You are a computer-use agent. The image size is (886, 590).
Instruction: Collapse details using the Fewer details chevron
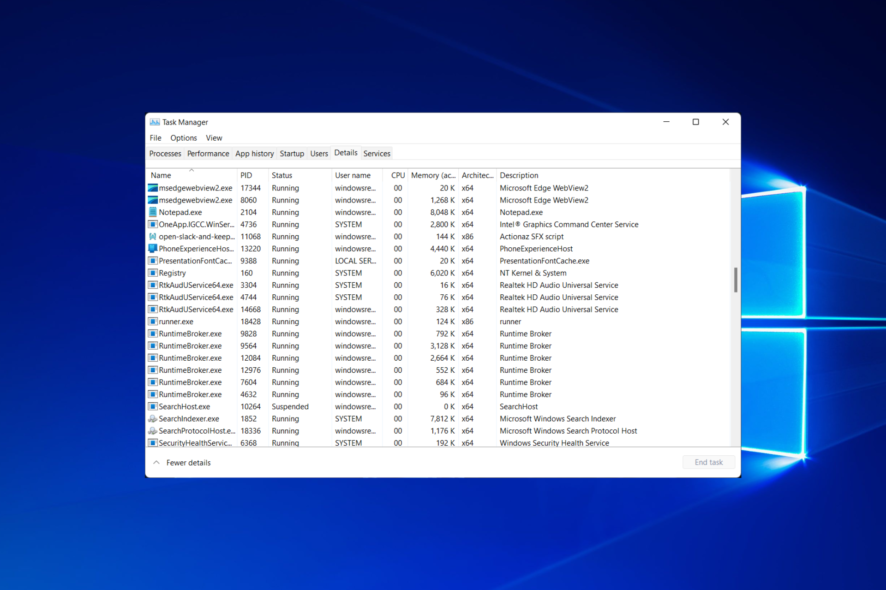pos(156,462)
